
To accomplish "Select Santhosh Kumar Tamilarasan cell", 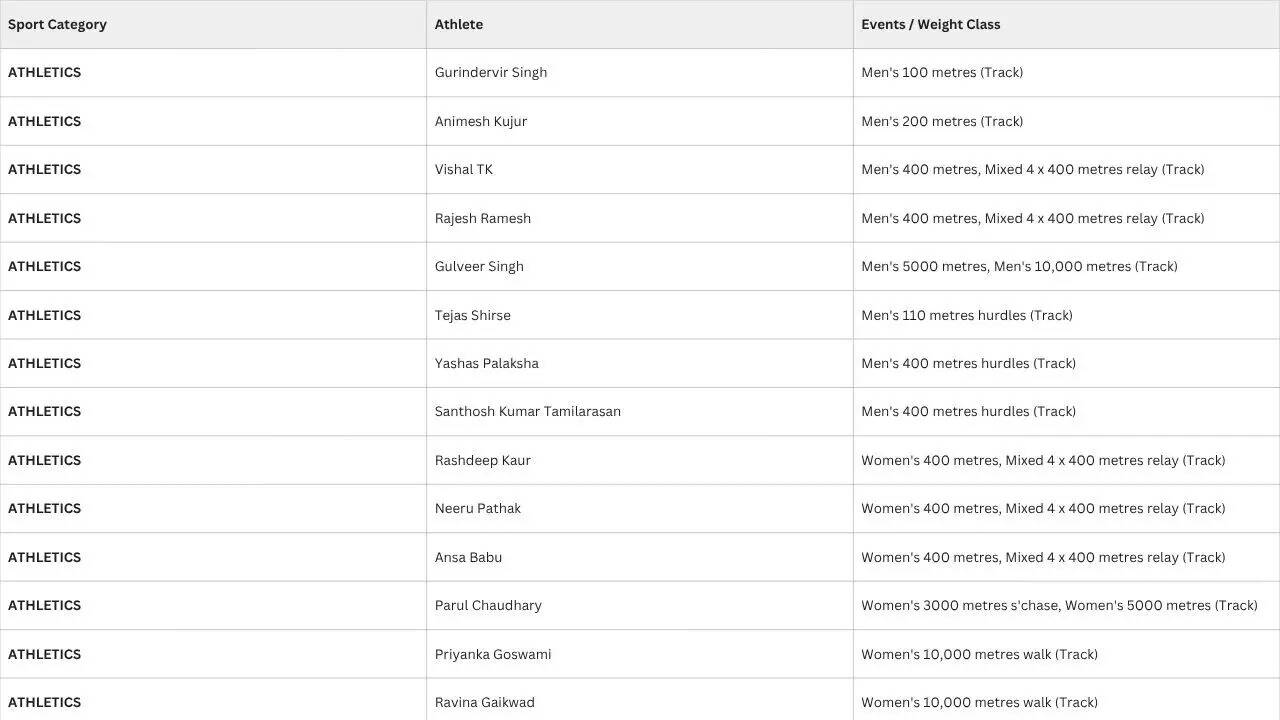I will tap(640, 412).
